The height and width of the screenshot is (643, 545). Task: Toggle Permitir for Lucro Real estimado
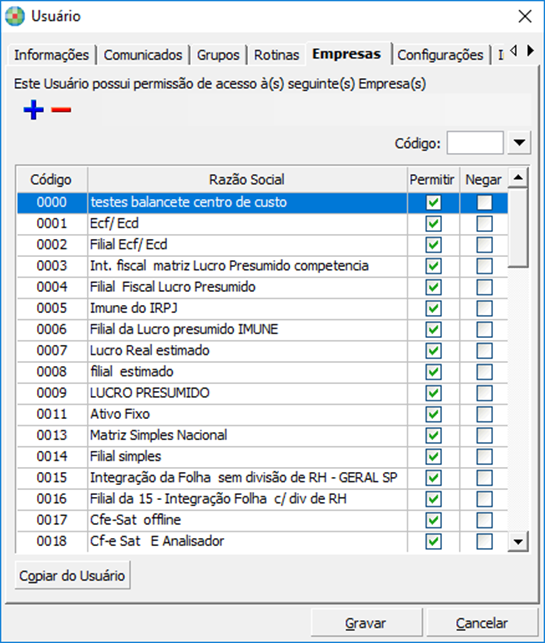point(433,351)
